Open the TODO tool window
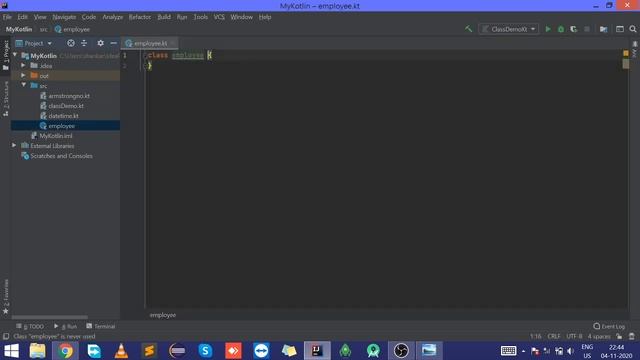This screenshot has height=360, width=640. (30, 327)
